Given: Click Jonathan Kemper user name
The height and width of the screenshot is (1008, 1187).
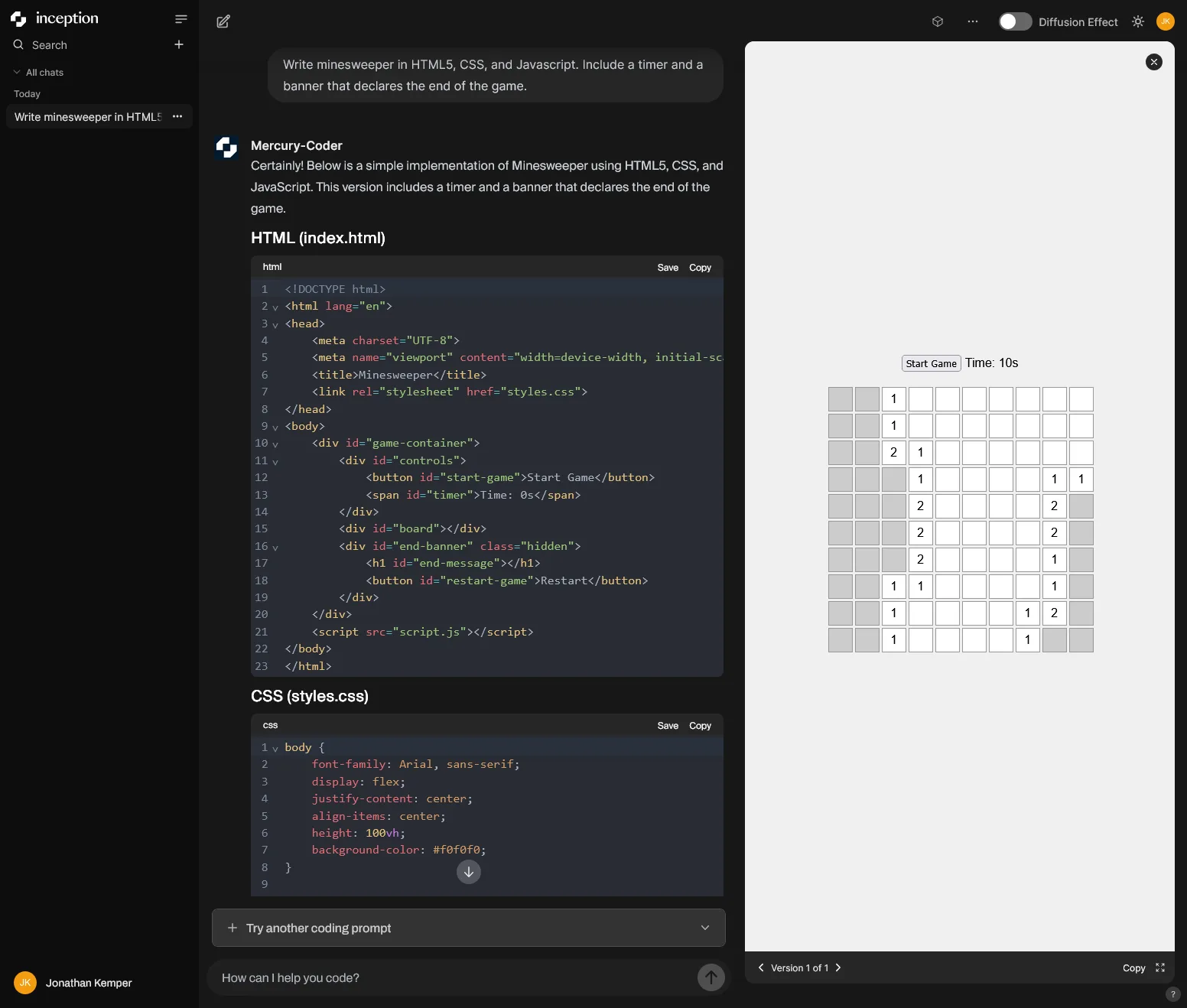Looking at the screenshot, I should tap(89, 983).
